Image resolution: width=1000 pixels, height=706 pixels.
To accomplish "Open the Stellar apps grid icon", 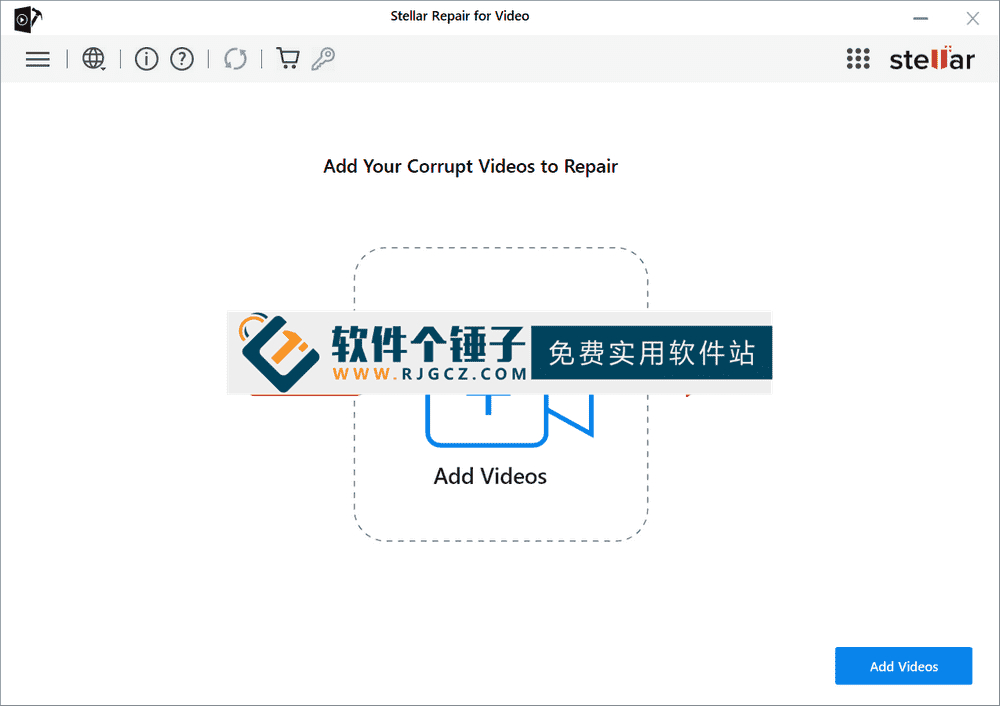I will 858,59.
